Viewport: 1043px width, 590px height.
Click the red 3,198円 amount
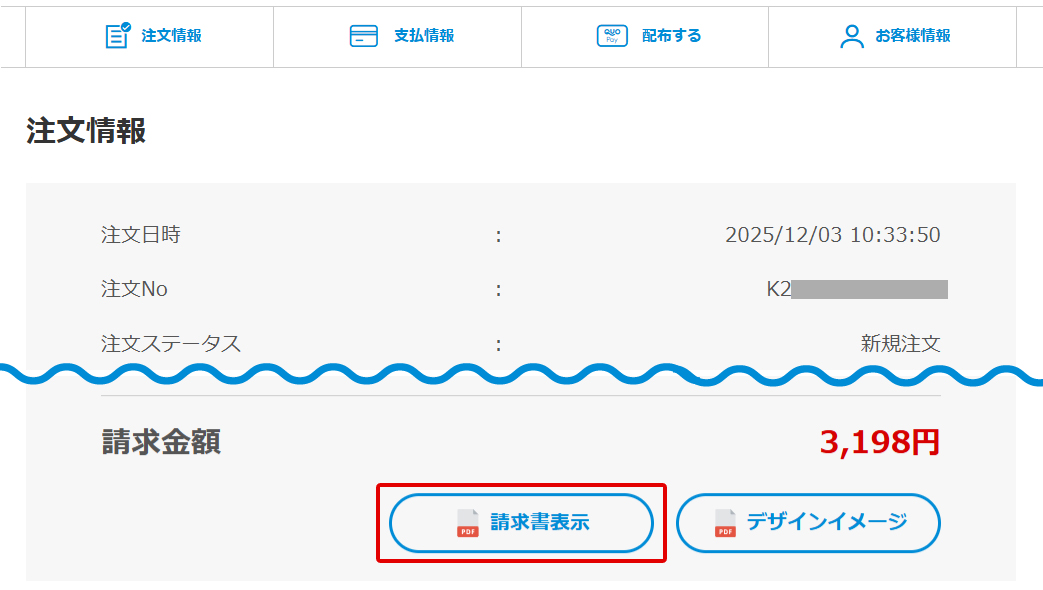pos(879,442)
